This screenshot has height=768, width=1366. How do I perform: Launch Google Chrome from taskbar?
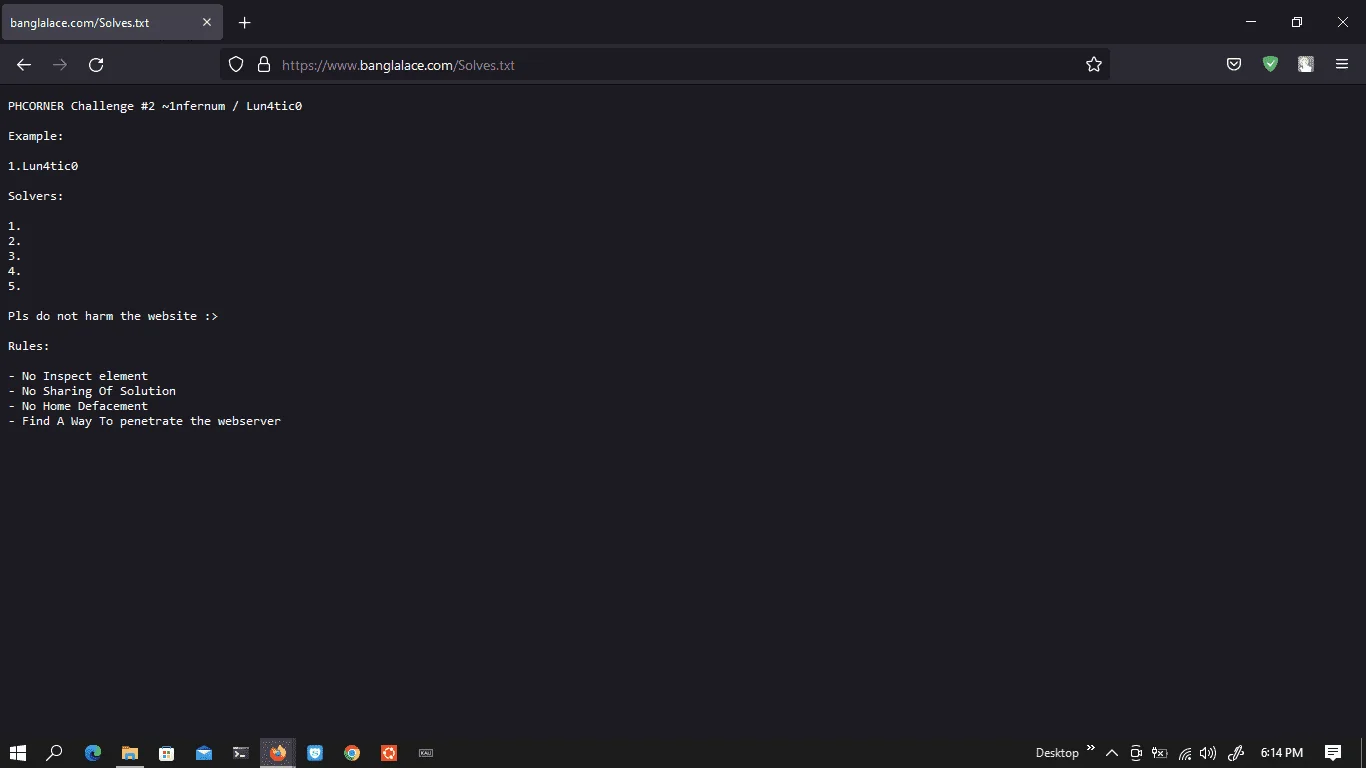(x=352, y=753)
